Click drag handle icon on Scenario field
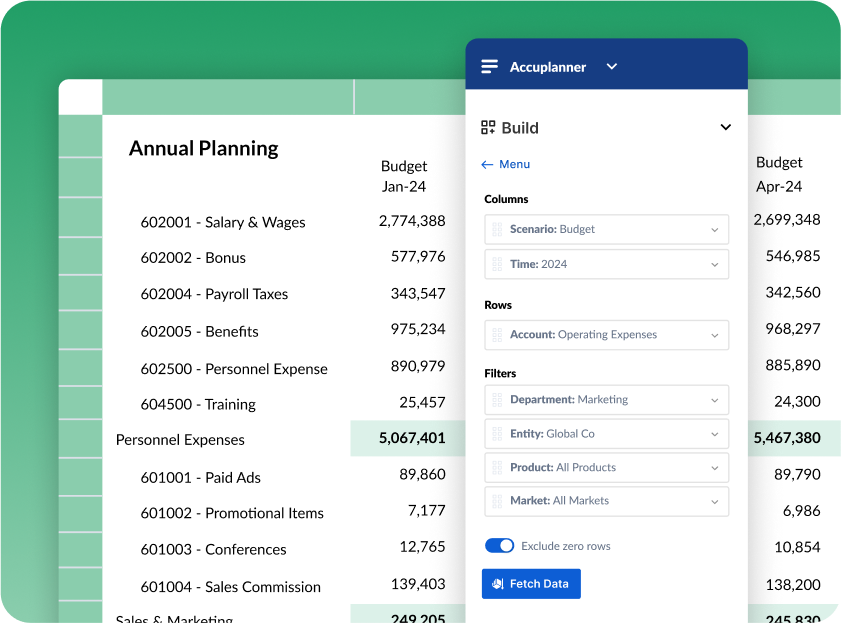 (497, 229)
